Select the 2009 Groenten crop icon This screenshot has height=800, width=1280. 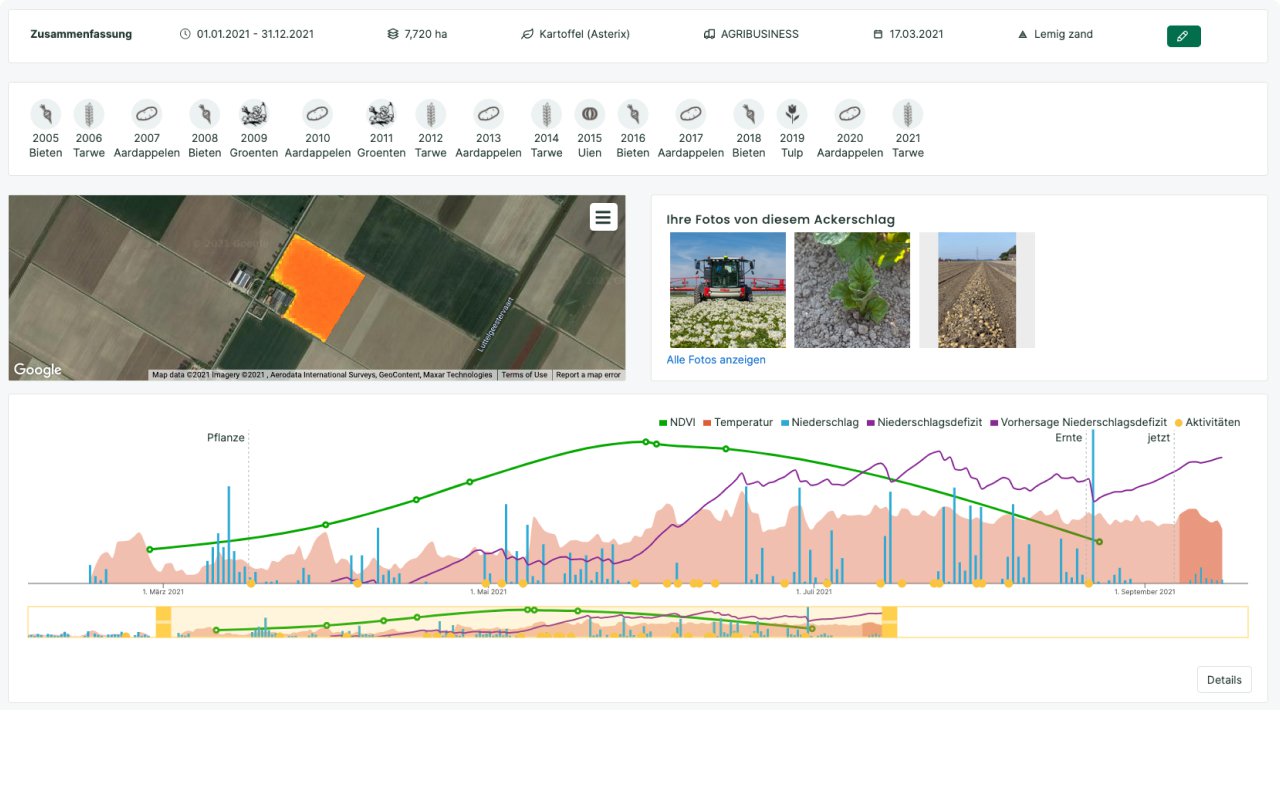254,115
